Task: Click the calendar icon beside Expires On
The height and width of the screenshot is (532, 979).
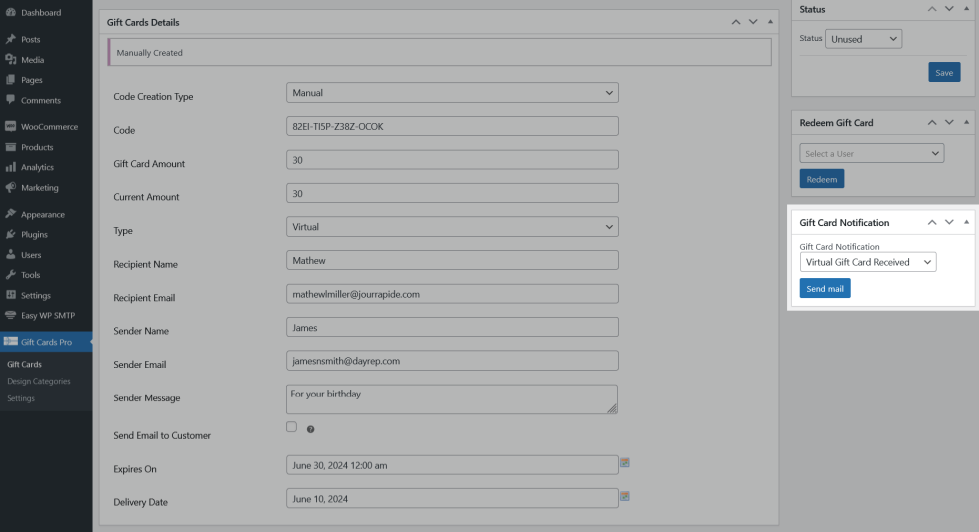Action: [625, 463]
